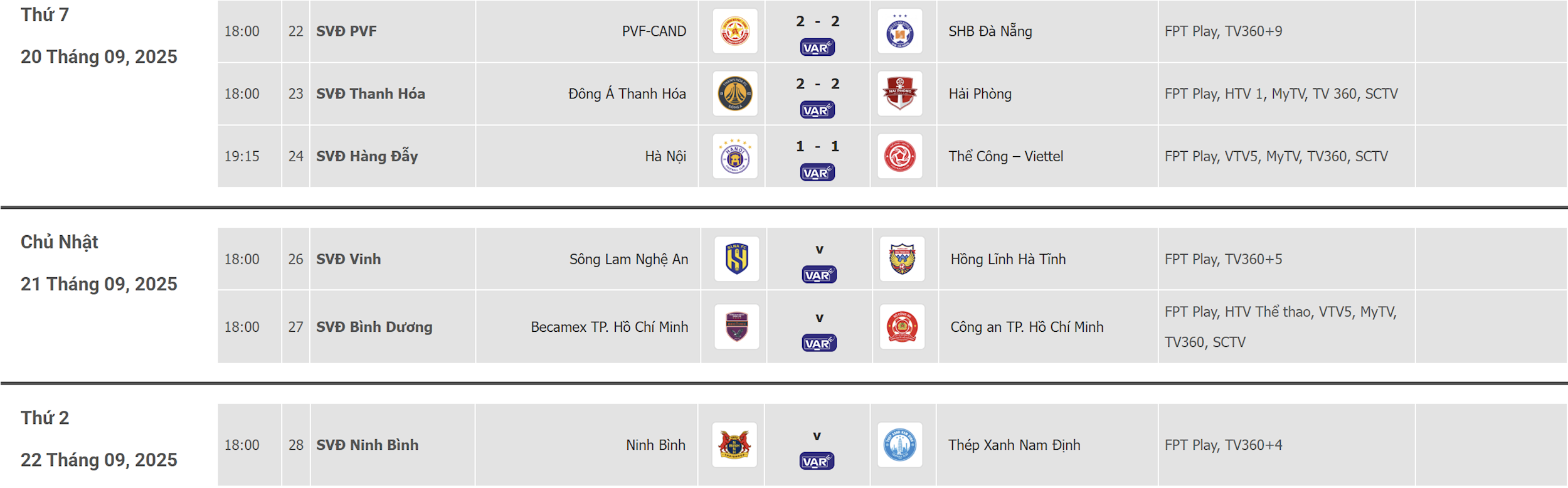Click the SVĐ Bình Dương venue text
The image size is (1568, 488).
click(x=374, y=327)
